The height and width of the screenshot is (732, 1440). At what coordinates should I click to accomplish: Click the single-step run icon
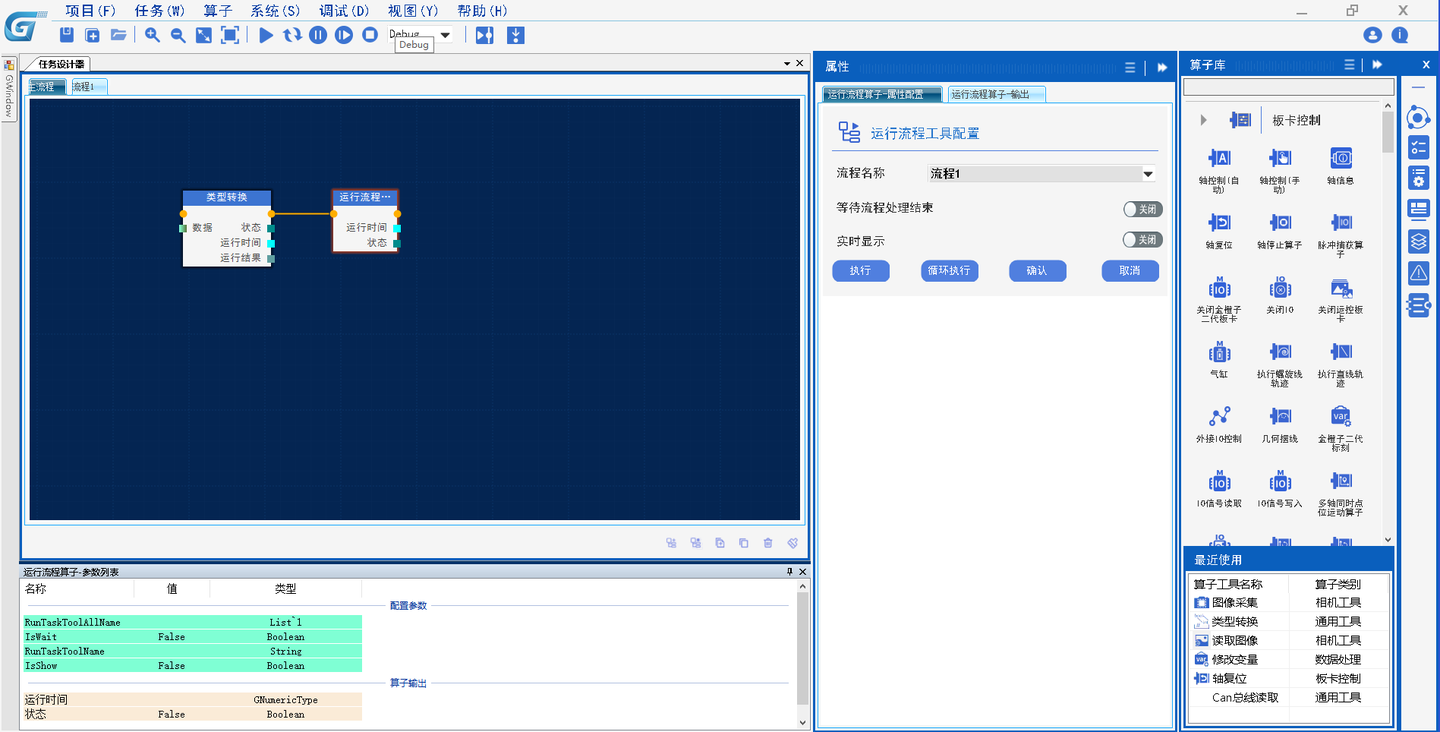(344, 35)
